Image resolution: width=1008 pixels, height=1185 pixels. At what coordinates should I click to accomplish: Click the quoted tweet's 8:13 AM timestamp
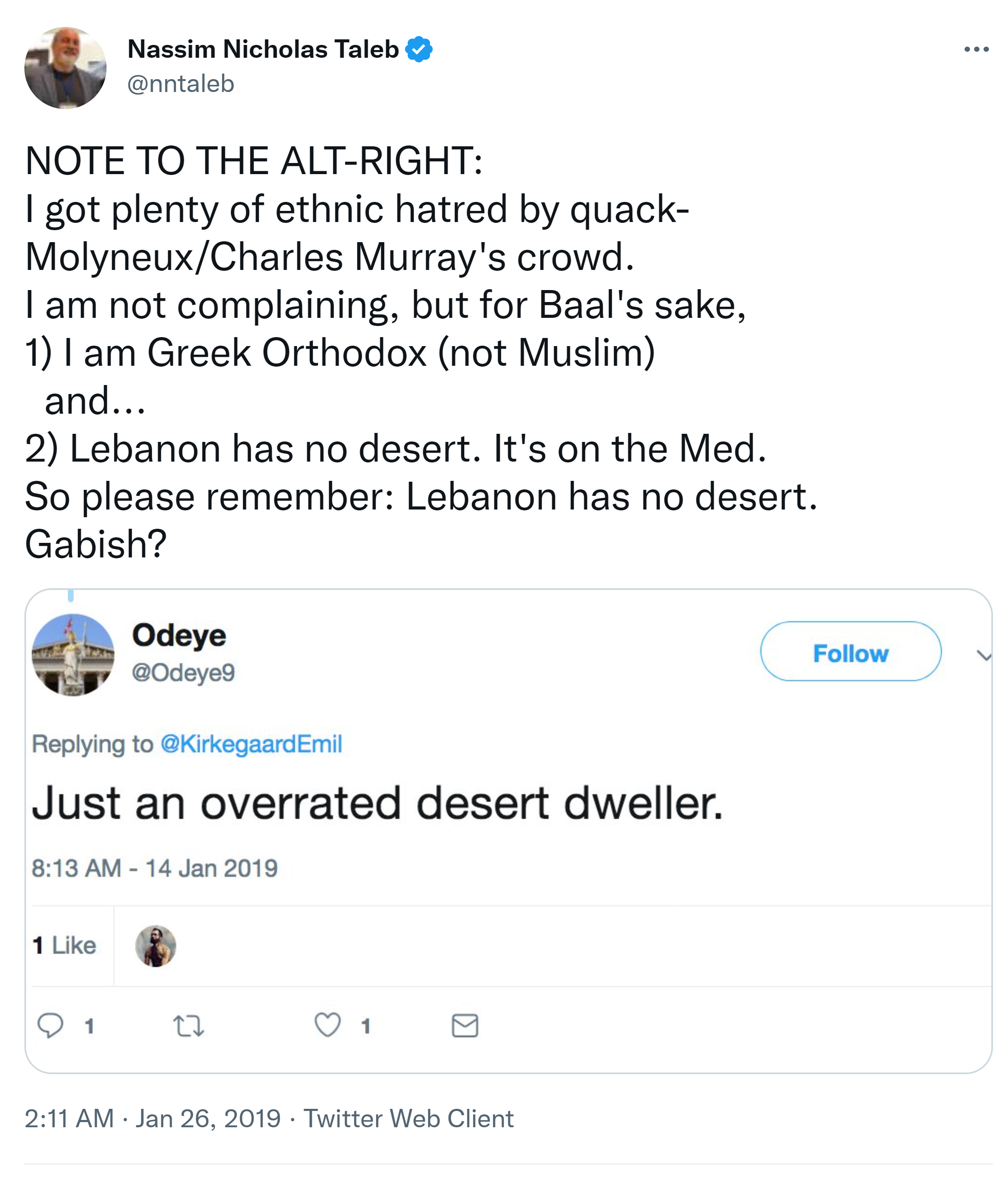(x=154, y=868)
